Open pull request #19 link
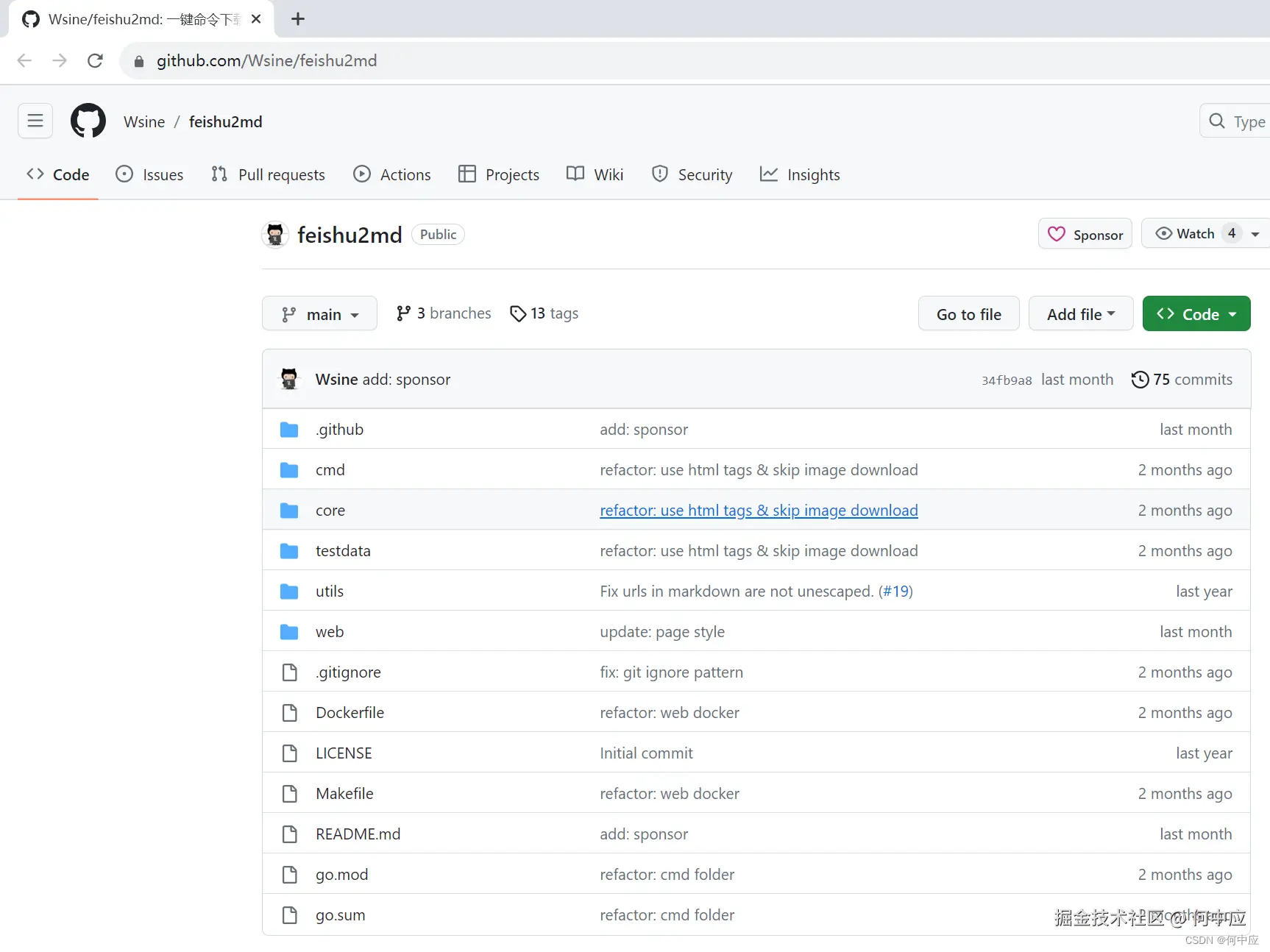 click(897, 592)
